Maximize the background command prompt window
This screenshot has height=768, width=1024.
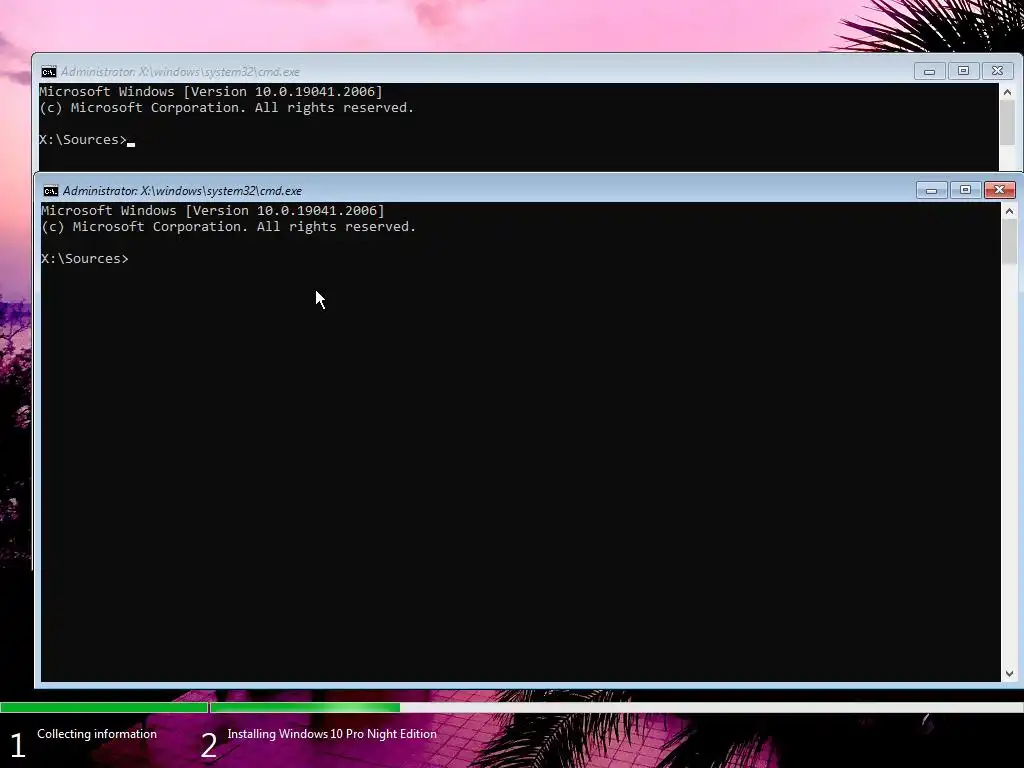tap(963, 71)
